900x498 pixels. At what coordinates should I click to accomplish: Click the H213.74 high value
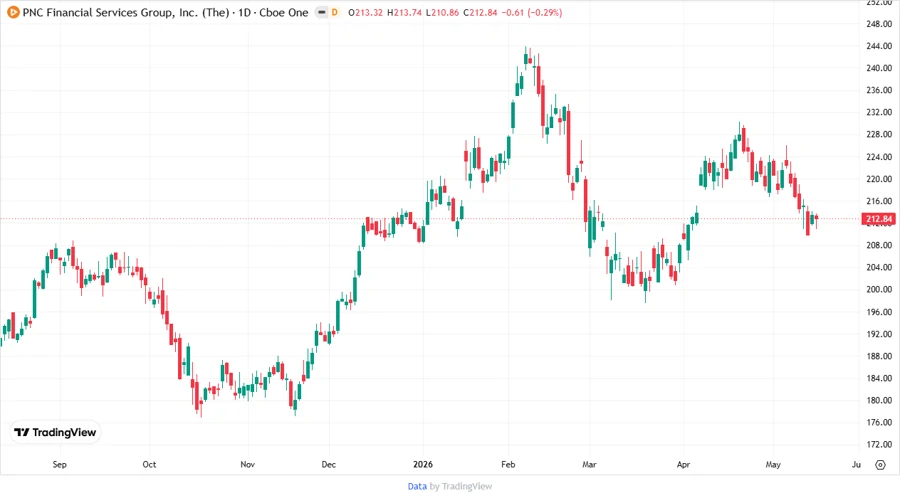tap(404, 12)
